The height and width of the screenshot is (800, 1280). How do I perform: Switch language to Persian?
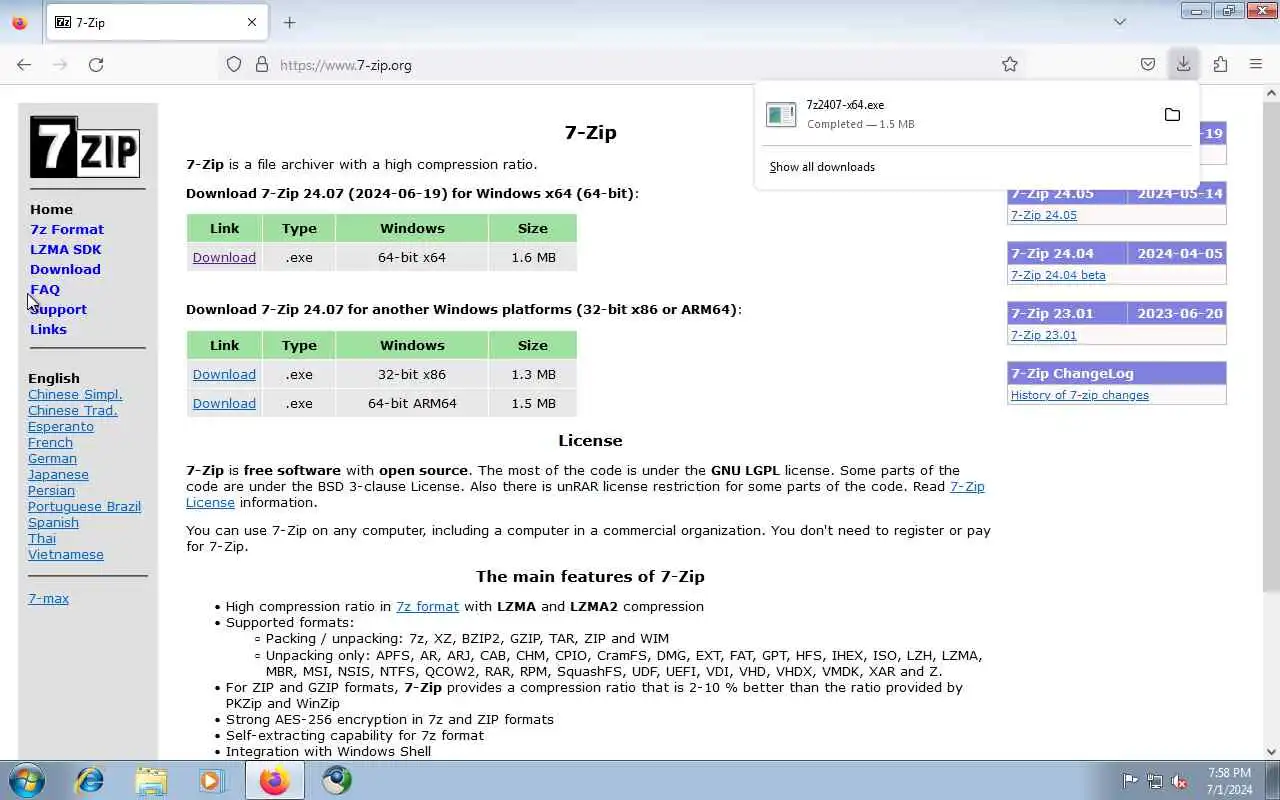click(x=51, y=490)
